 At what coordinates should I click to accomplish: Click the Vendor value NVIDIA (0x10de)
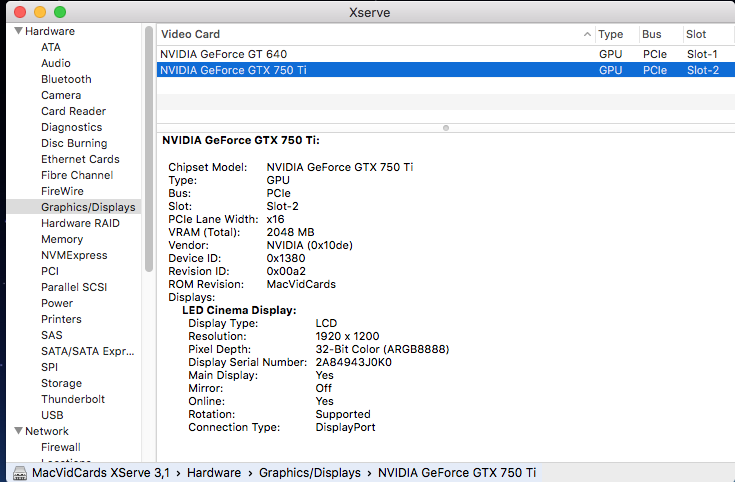coord(309,245)
